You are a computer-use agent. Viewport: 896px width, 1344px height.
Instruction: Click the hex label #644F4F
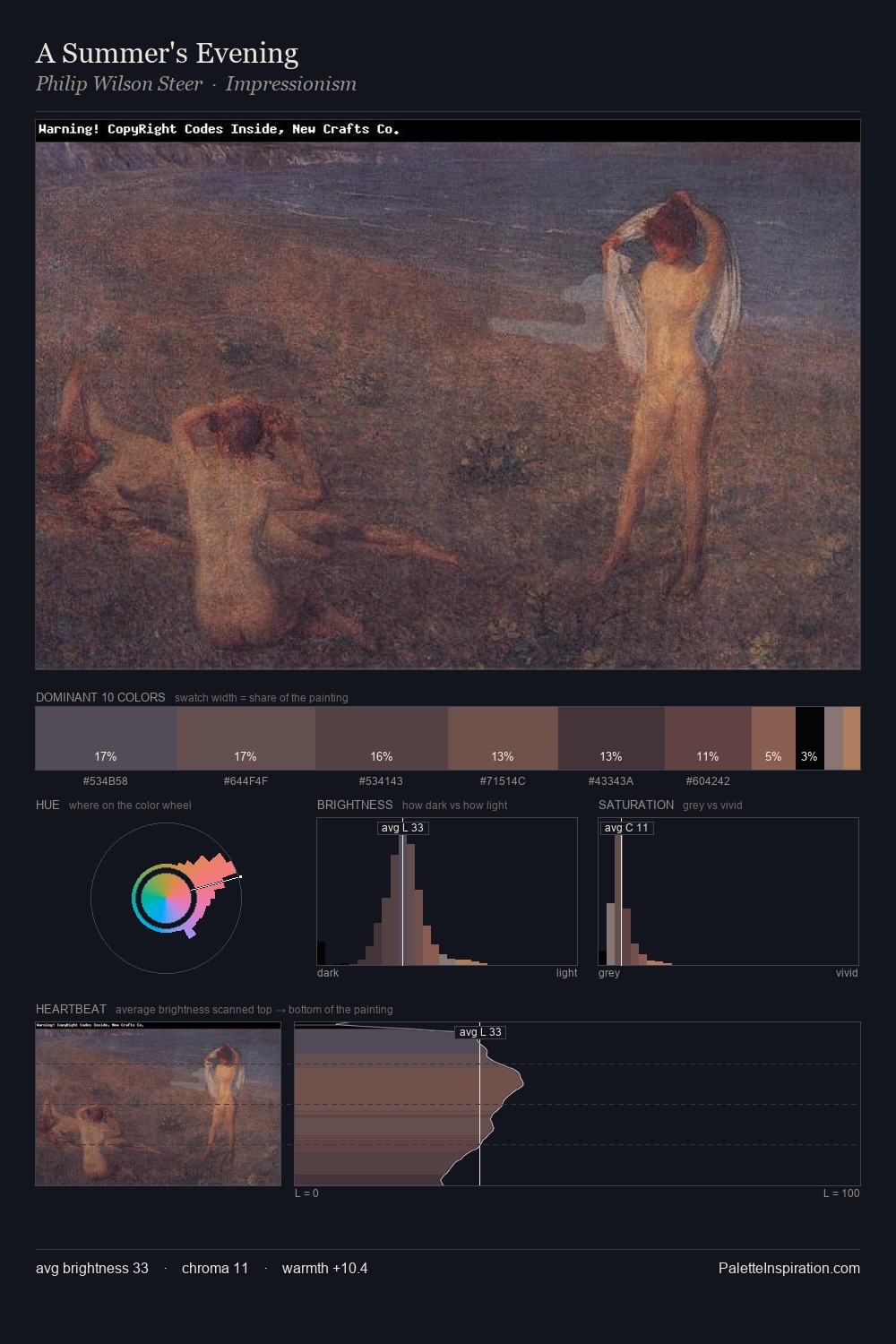(246, 781)
